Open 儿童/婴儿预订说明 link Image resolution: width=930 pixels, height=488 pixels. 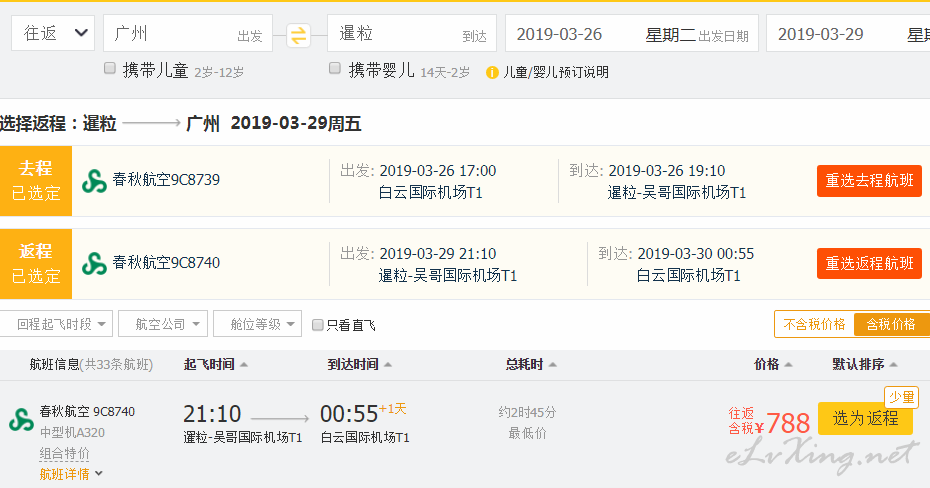(556, 72)
